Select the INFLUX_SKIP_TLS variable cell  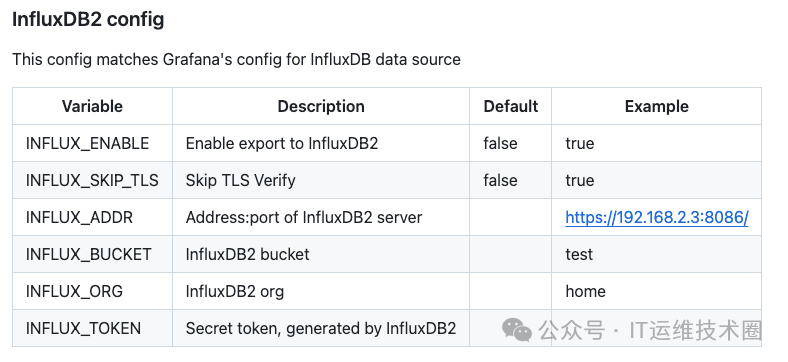[92, 180]
